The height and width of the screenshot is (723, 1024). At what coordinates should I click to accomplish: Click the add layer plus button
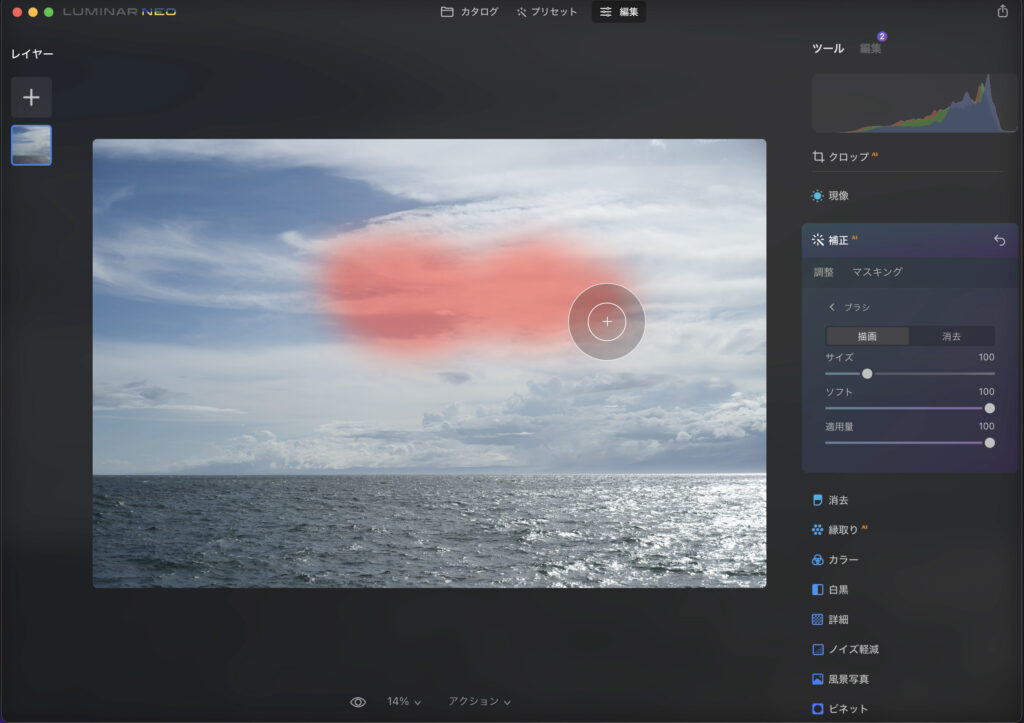(31, 97)
